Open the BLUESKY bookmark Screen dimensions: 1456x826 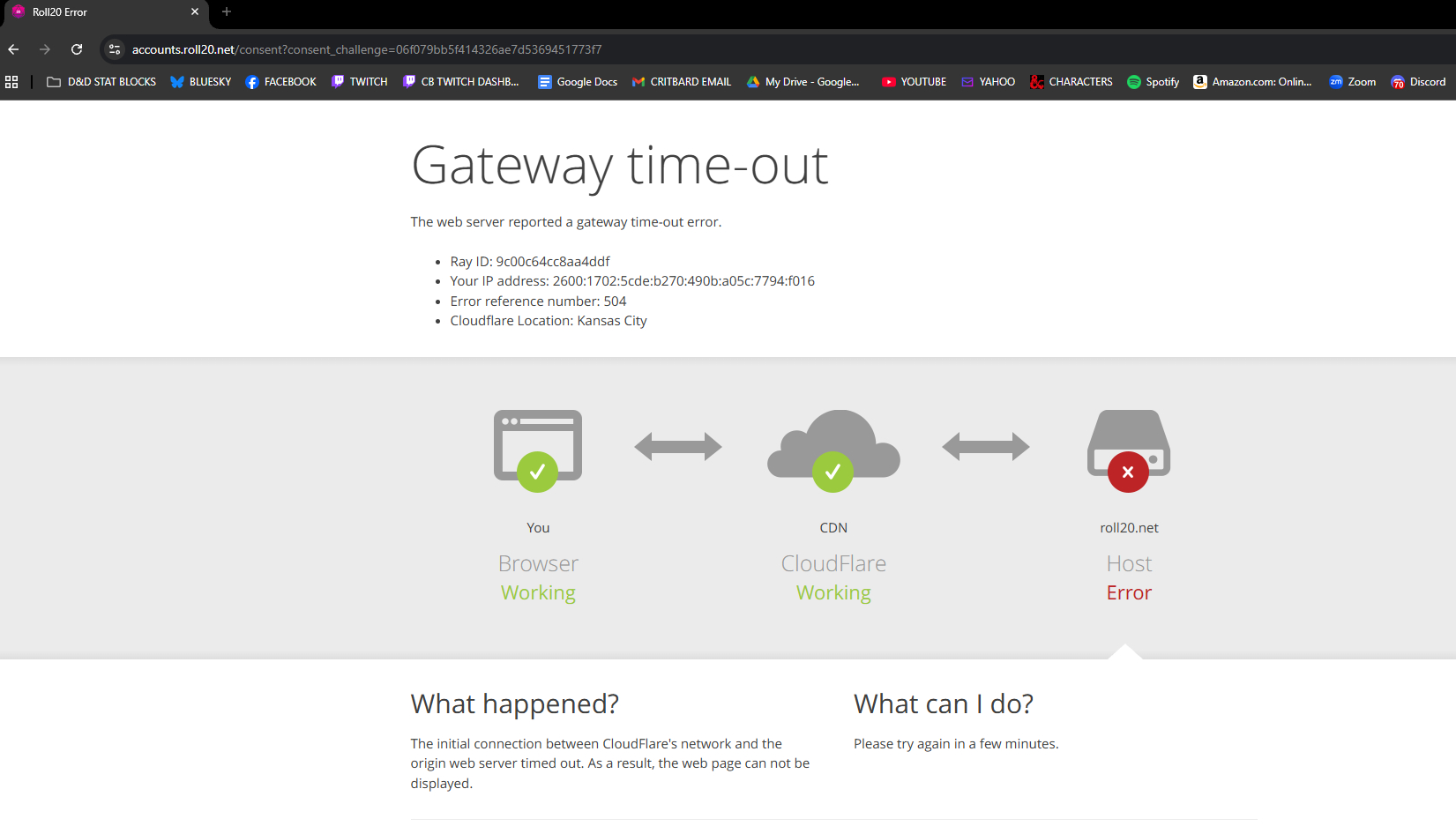point(201,82)
